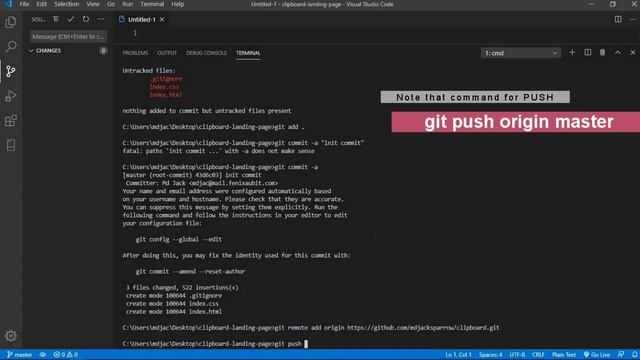Viewport: 640px width, 360px height.
Task: Open the Explorer view in activity bar
Action: (x=11, y=22)
